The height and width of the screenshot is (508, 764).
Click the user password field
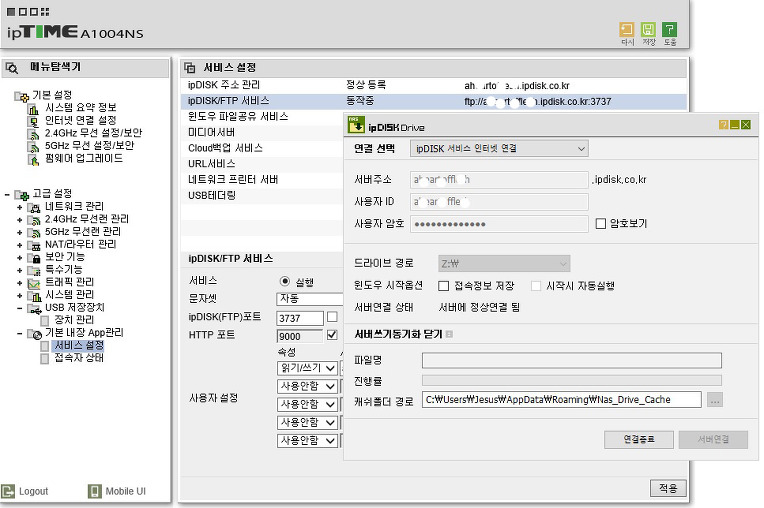click(499, 224)
